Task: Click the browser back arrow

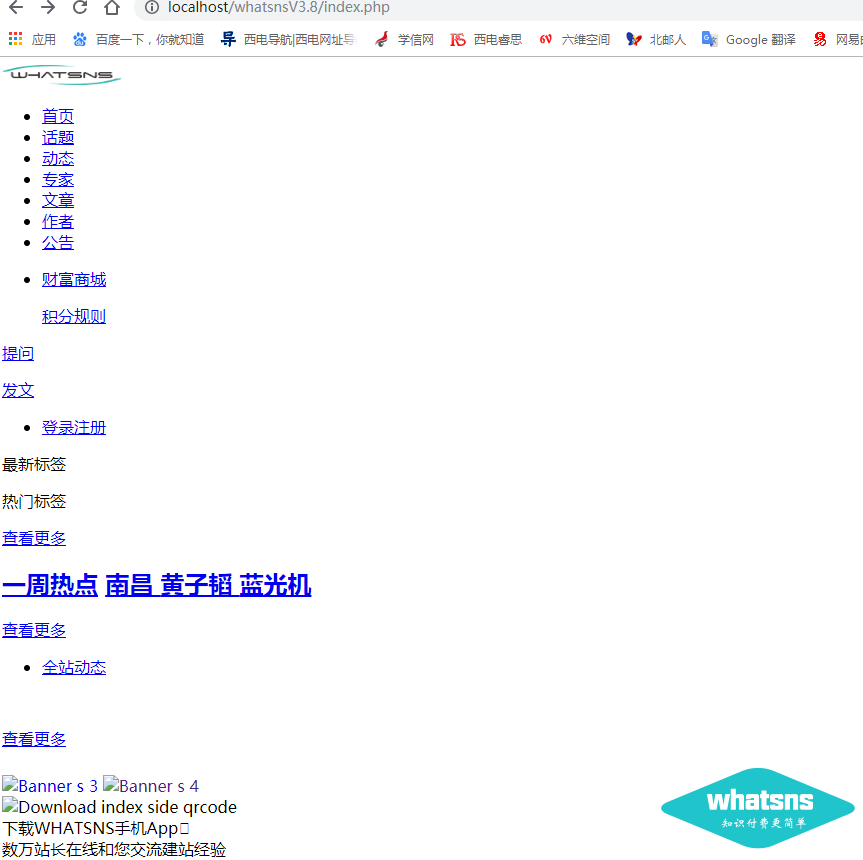Action: pos(16,8)
